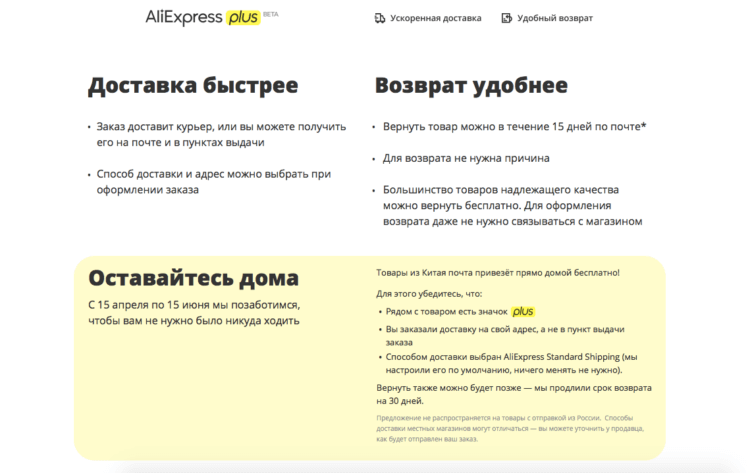Select 'Для возврата не нужна причина' line
This screenshot has height=473, width=750.
click(466, 158)
